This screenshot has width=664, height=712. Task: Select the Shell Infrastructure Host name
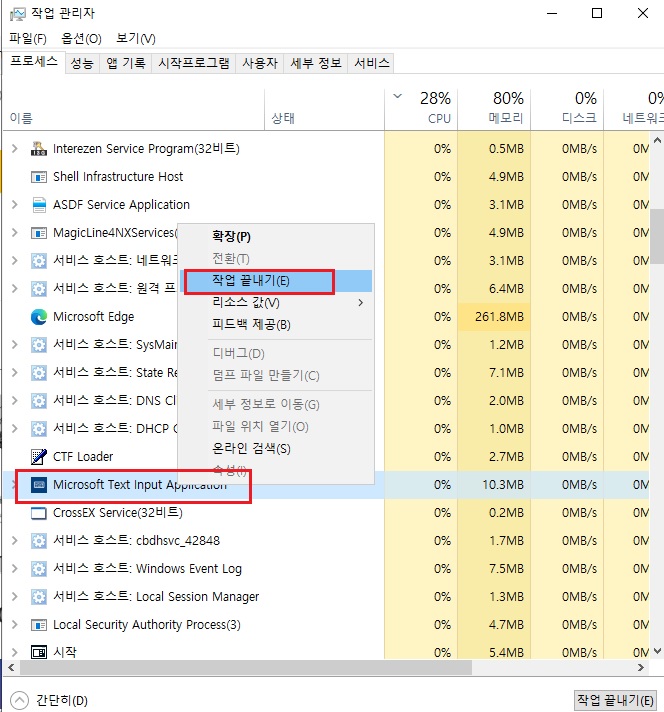click(x=118, y=177)
